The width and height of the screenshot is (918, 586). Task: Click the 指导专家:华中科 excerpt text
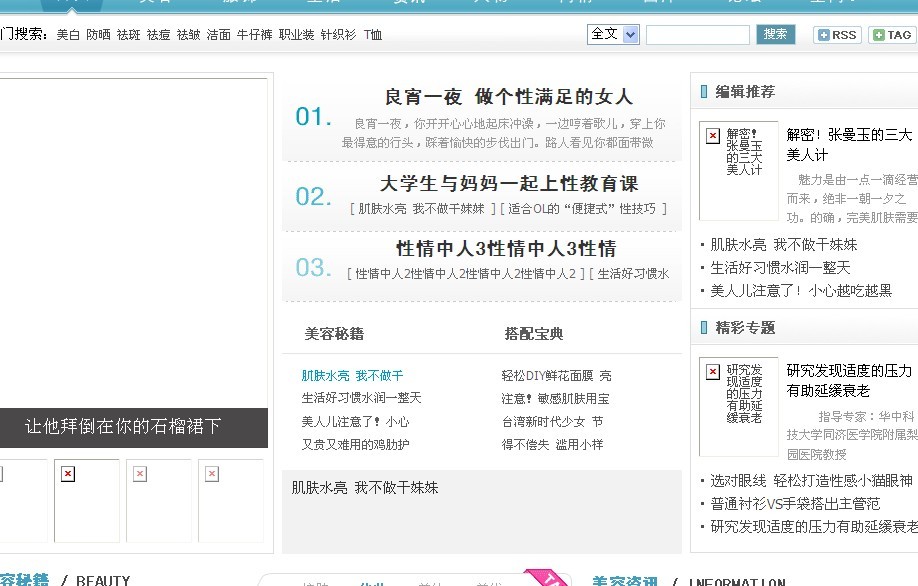(x=852, y=435)
